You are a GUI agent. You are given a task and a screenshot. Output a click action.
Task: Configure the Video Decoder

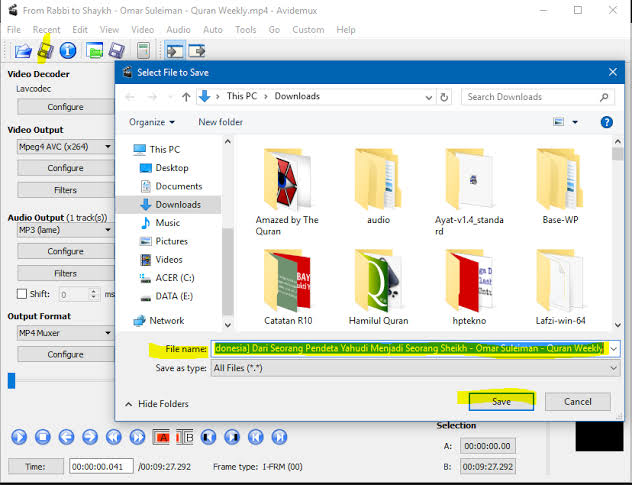66,107
